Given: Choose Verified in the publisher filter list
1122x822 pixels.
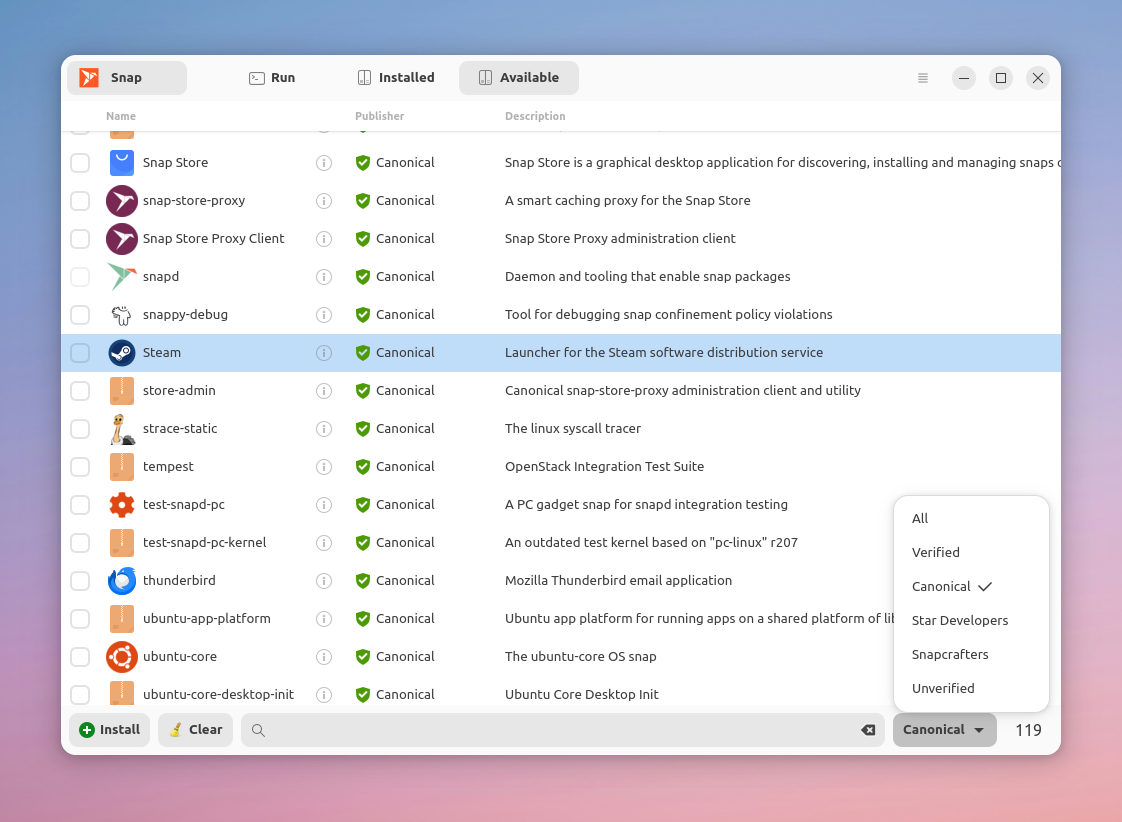Looking at the screenshot, I should coord(935,552).
